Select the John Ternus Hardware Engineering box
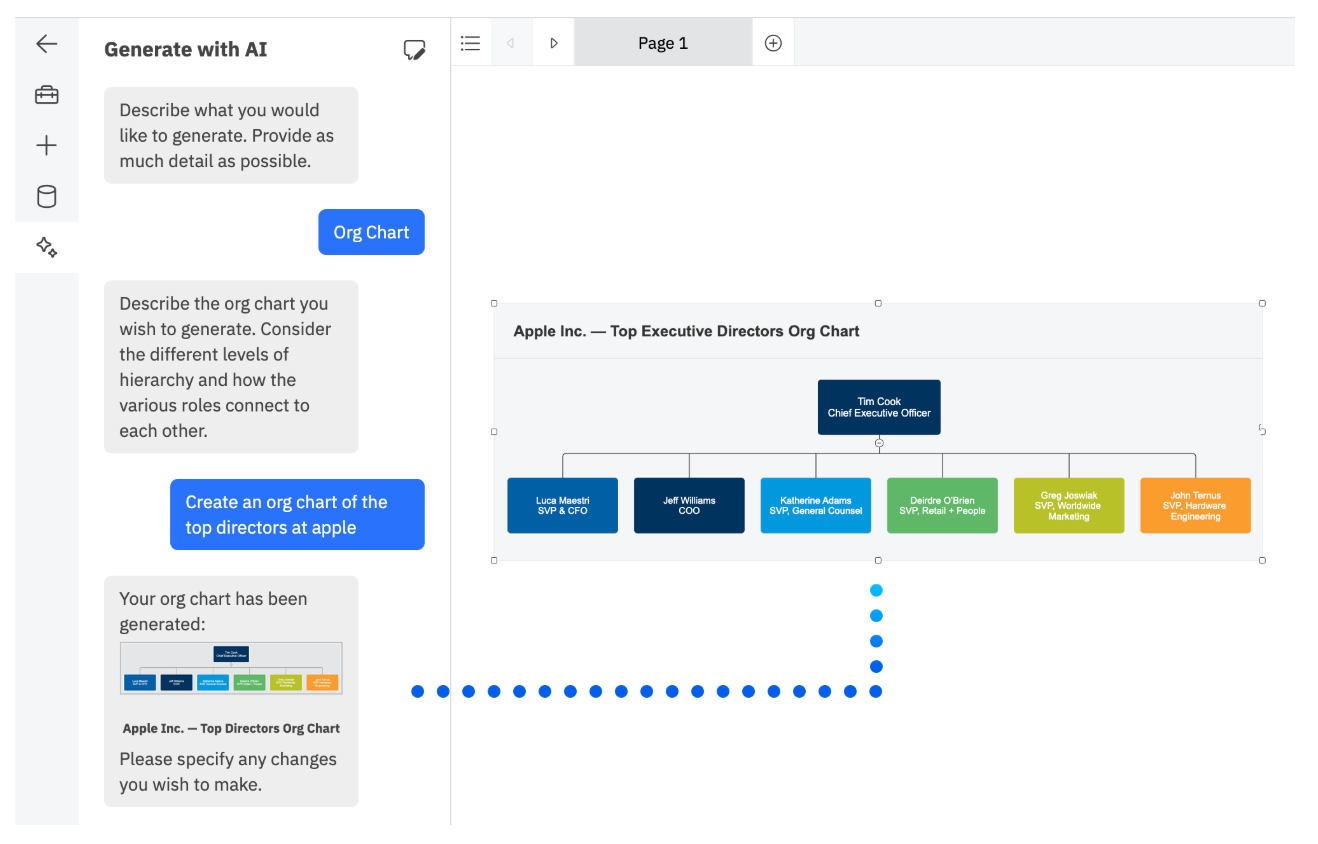The height and width of the screenshot is (844, 1318). click(x=1195, y=505)
